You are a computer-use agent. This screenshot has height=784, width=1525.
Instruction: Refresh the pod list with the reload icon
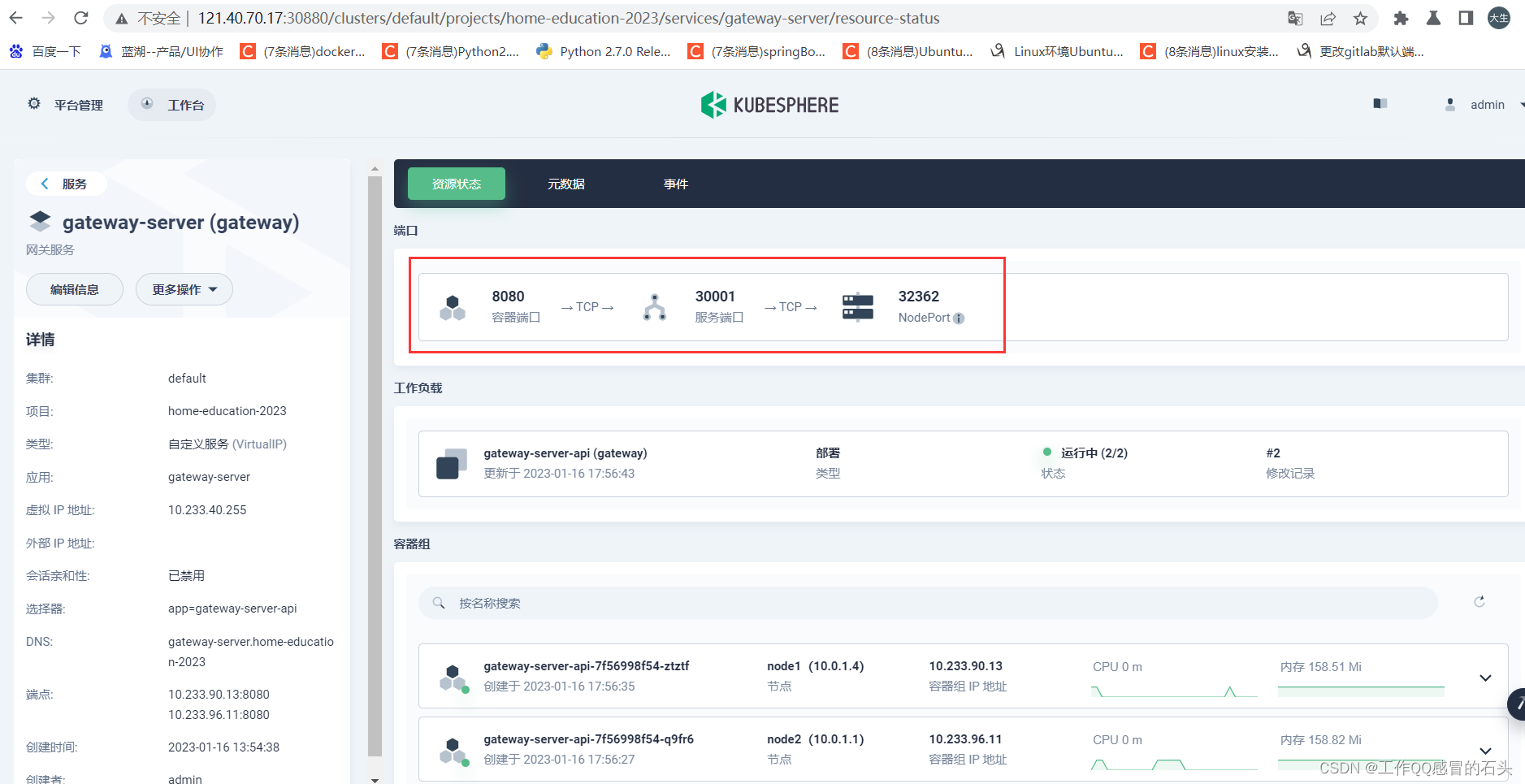[x=1480, y=602]
